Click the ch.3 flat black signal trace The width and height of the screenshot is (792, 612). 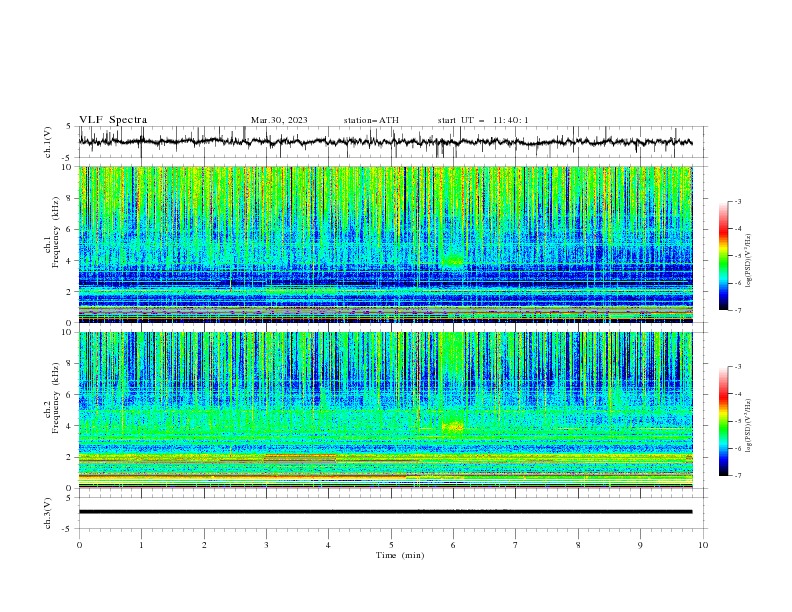385,512
